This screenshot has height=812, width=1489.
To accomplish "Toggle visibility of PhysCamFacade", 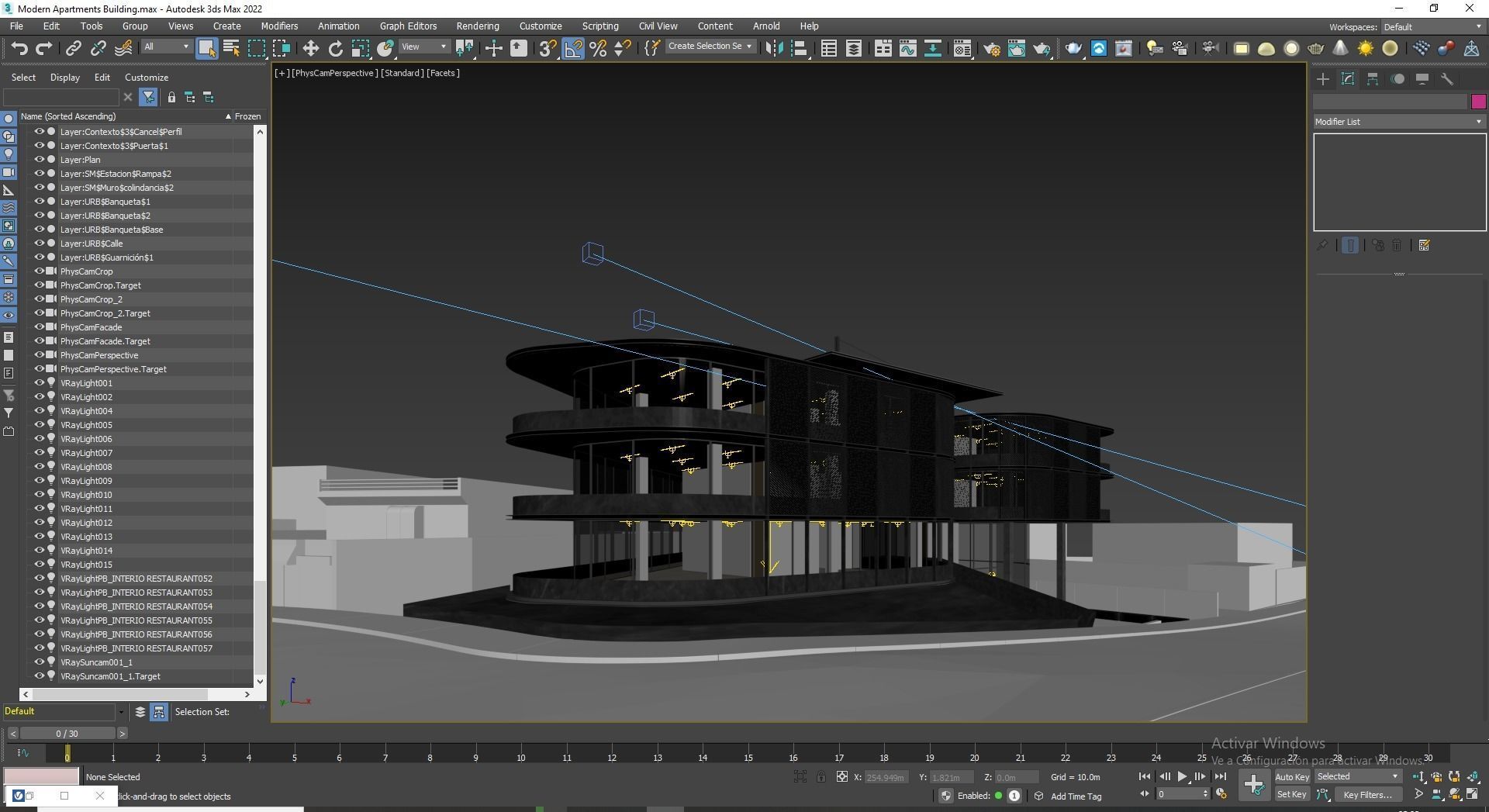I will coord(39,327).
